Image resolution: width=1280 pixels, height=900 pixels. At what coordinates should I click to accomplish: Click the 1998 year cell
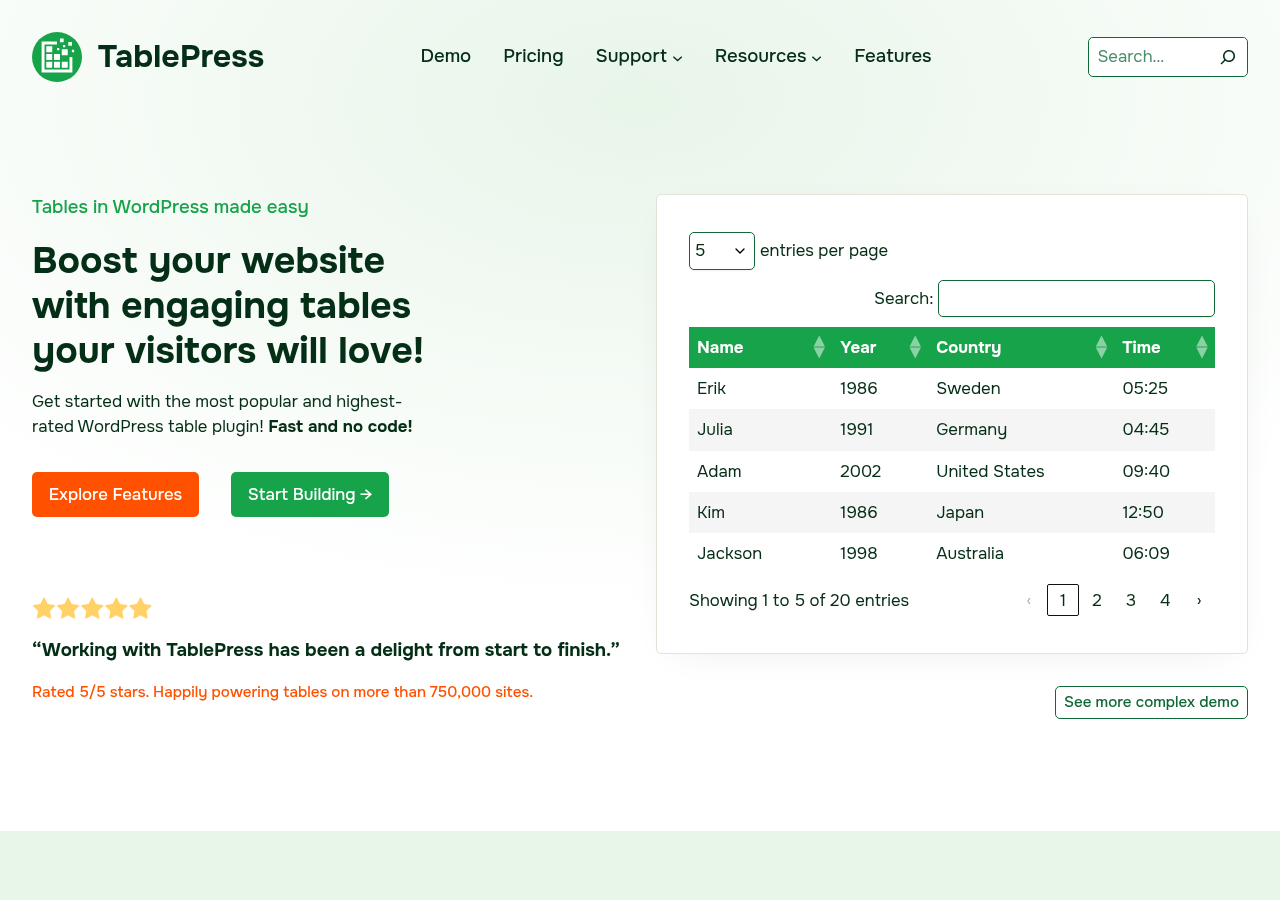pos(880,553)
